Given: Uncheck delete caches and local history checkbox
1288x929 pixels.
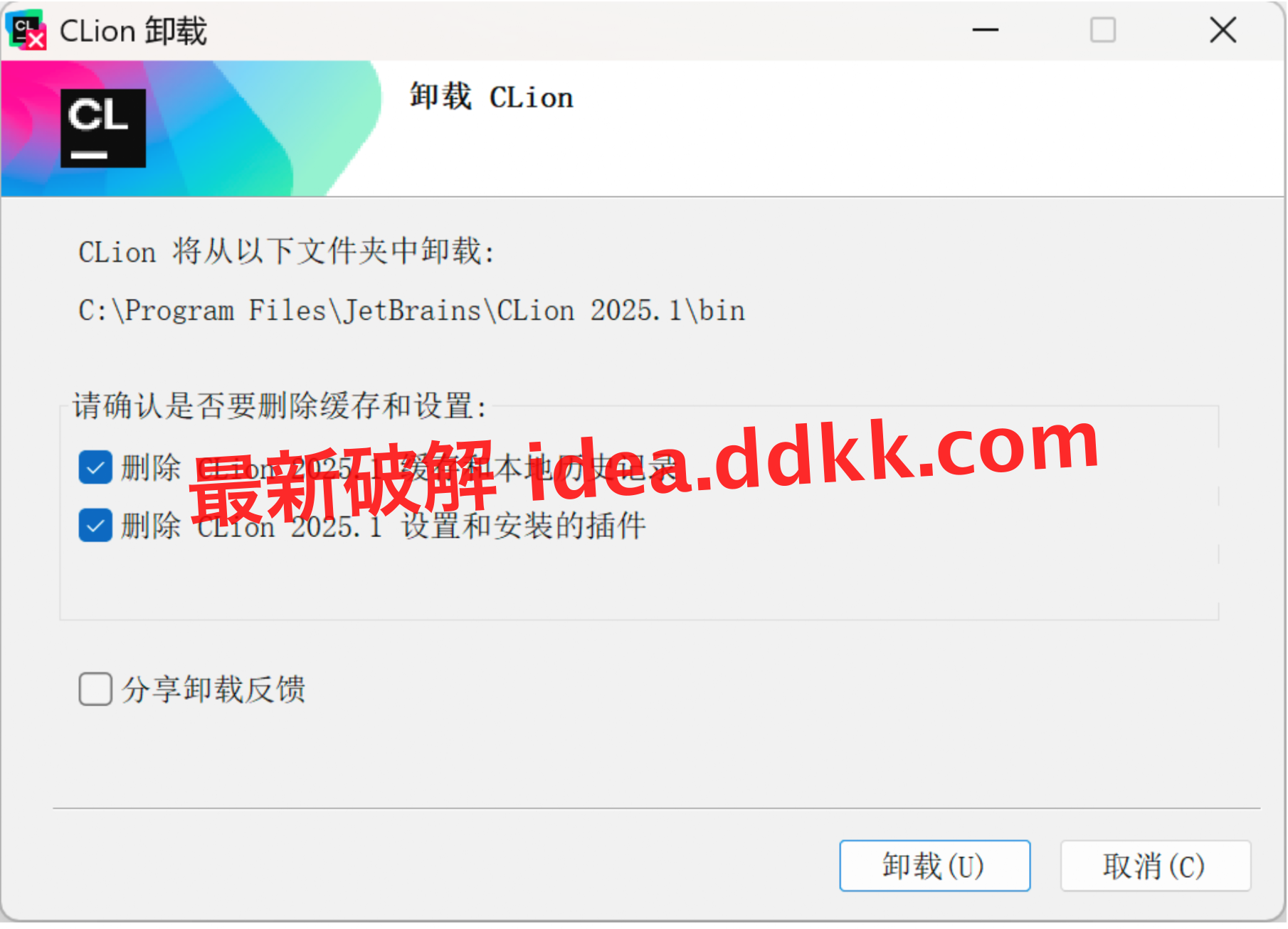Looking at the screenshot, I should point(95,467).
